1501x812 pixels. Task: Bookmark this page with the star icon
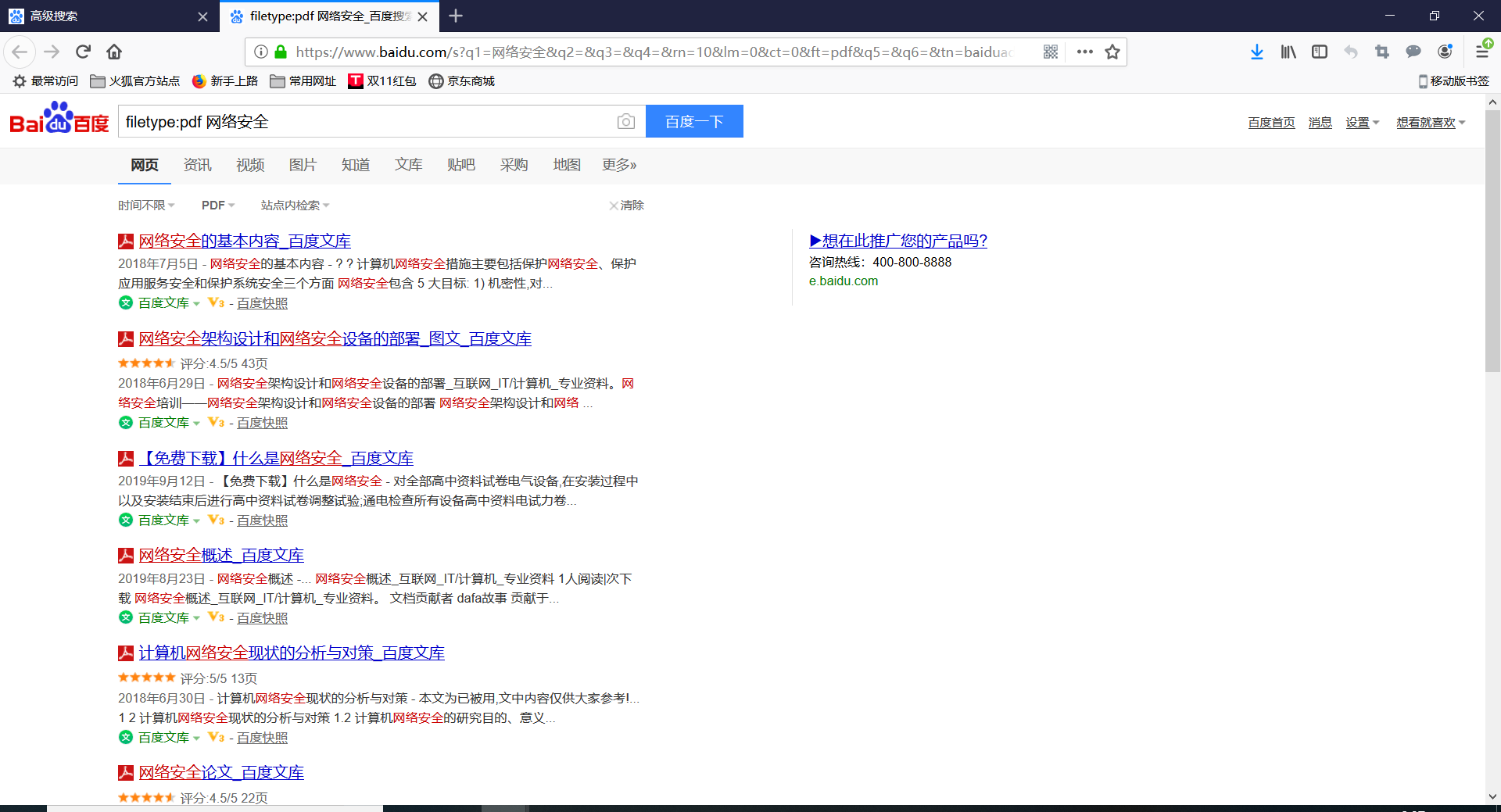click(1112, 52)
